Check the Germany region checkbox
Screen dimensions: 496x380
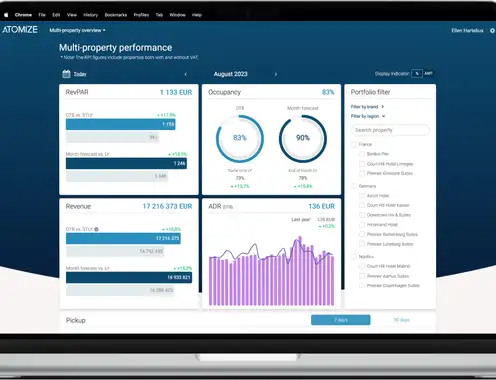(354, 186)
